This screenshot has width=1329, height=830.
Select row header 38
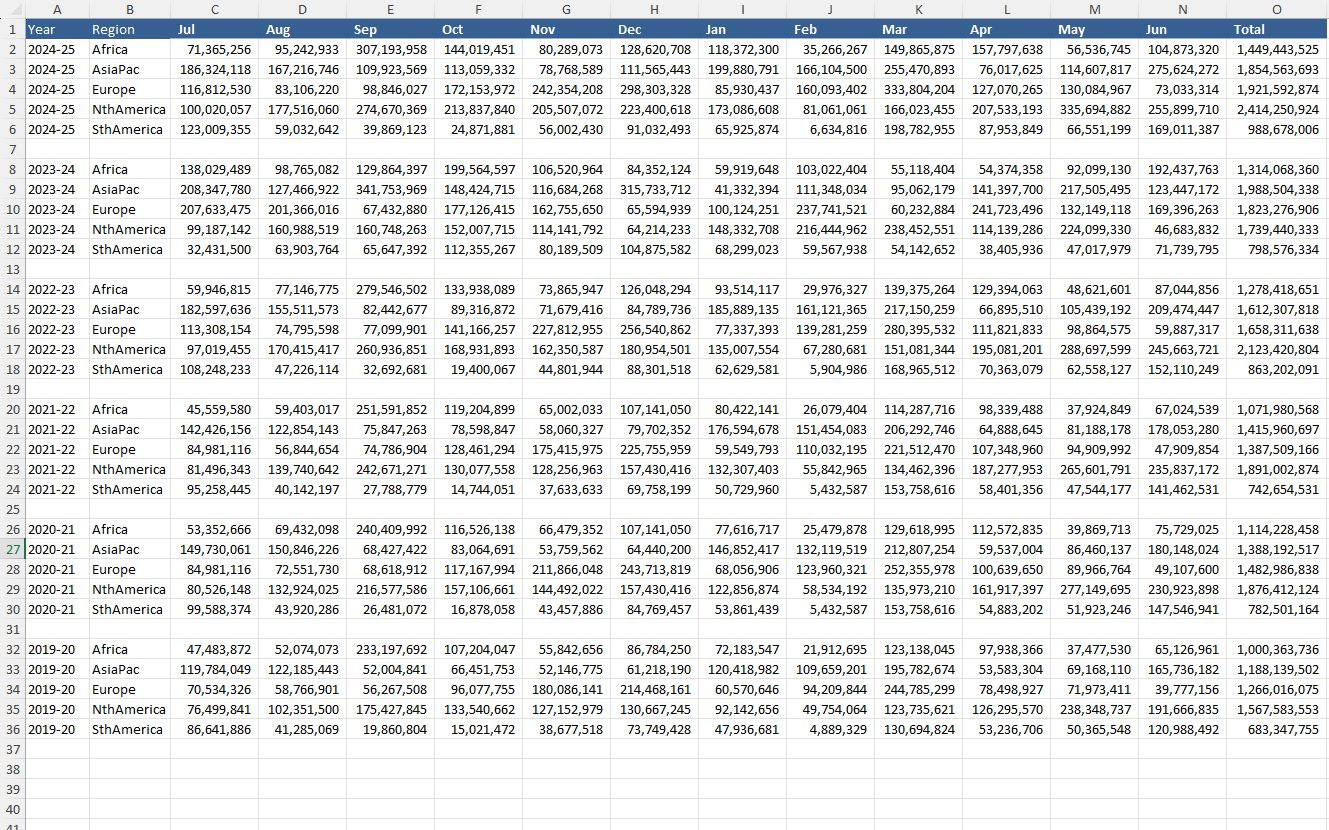point(12,769)
